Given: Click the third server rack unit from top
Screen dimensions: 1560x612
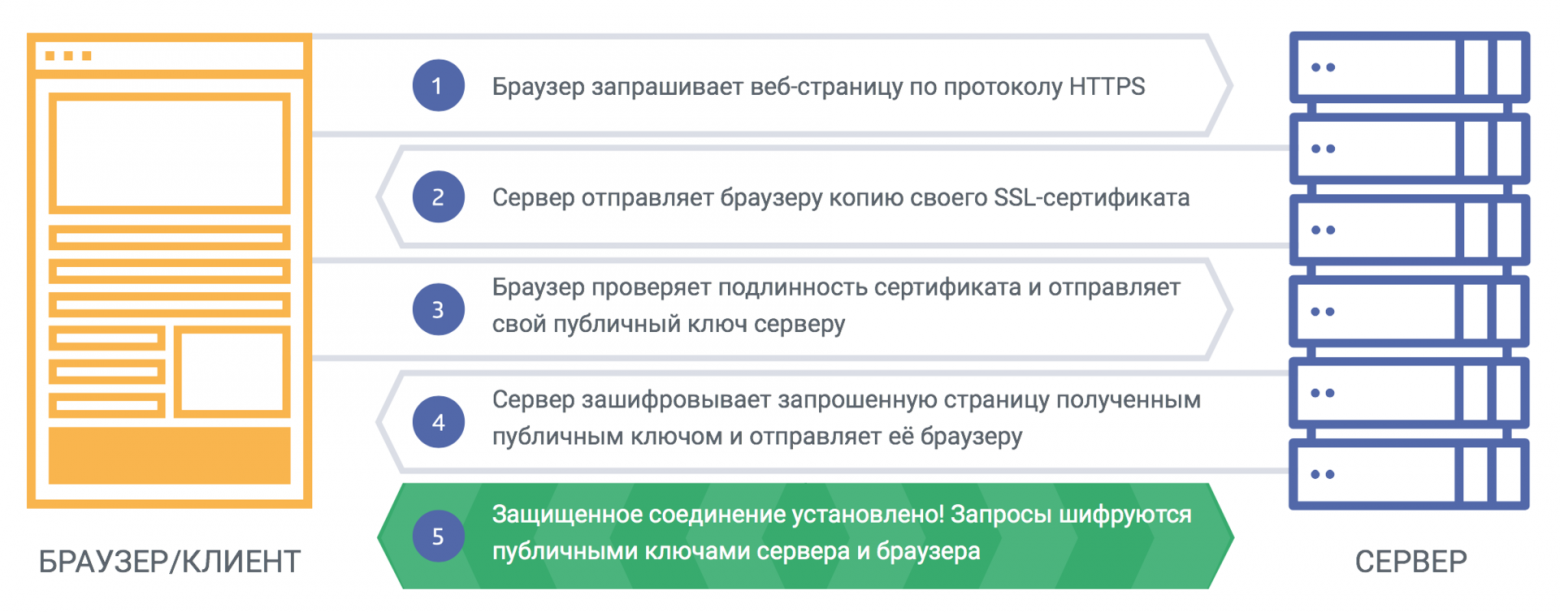Looking at the screenshot, I should pyautogui.click(x=1408, y=230).
